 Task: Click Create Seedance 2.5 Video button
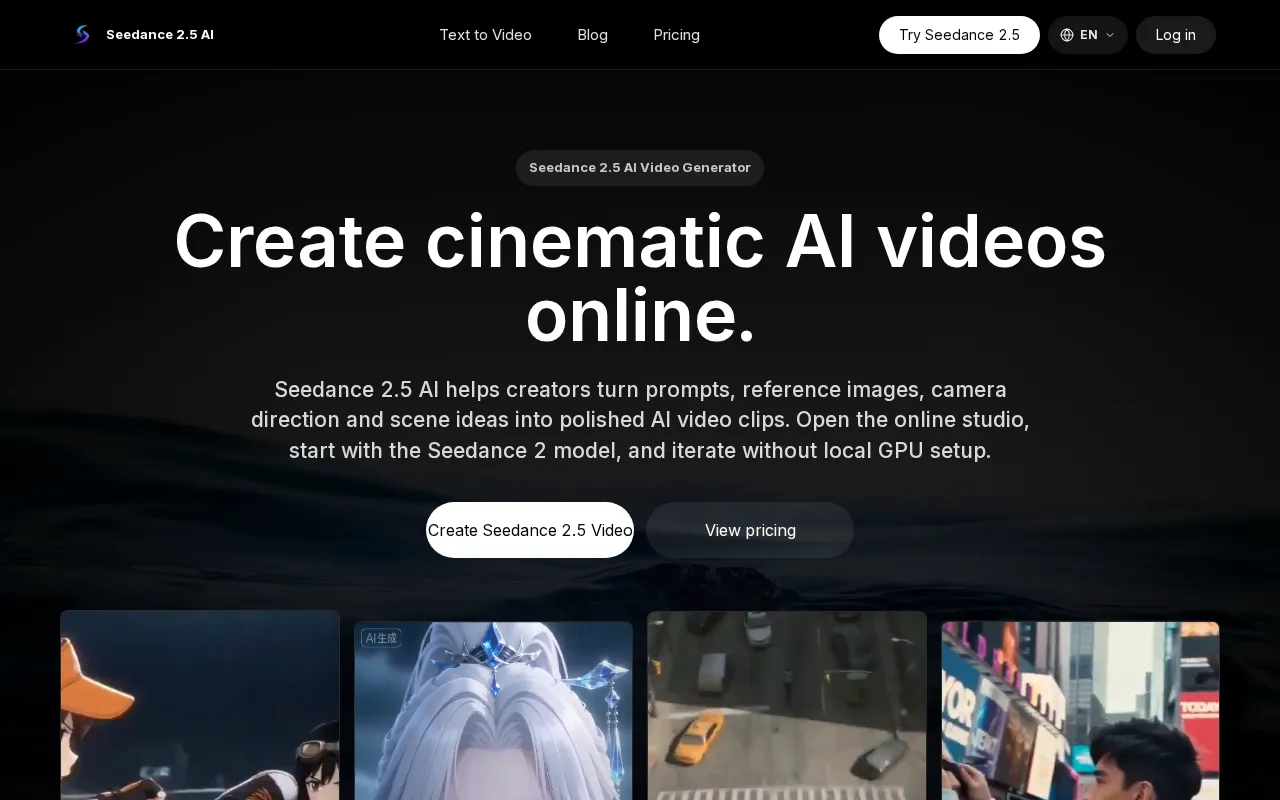(530, 530)
